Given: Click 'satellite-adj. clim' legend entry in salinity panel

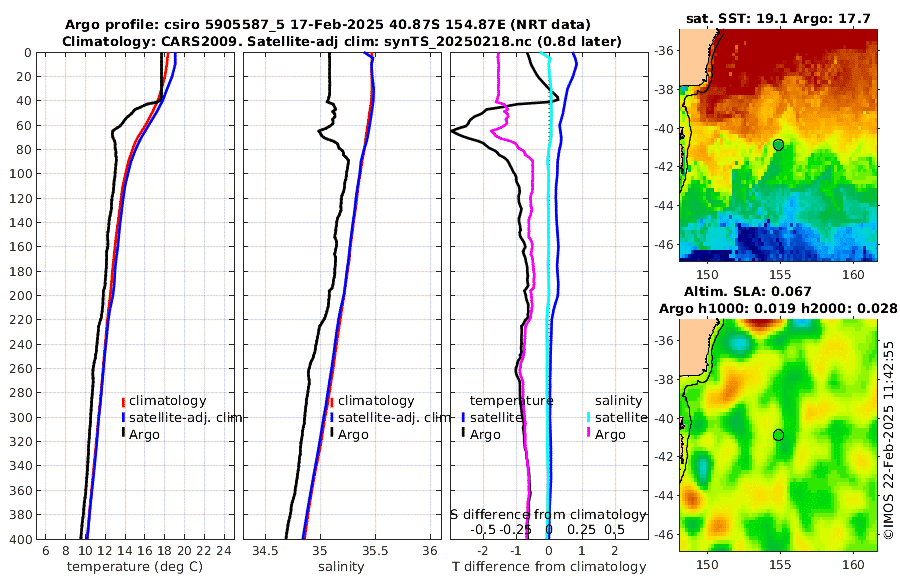Looking at the screenshot, I should (x=394, y=417).
